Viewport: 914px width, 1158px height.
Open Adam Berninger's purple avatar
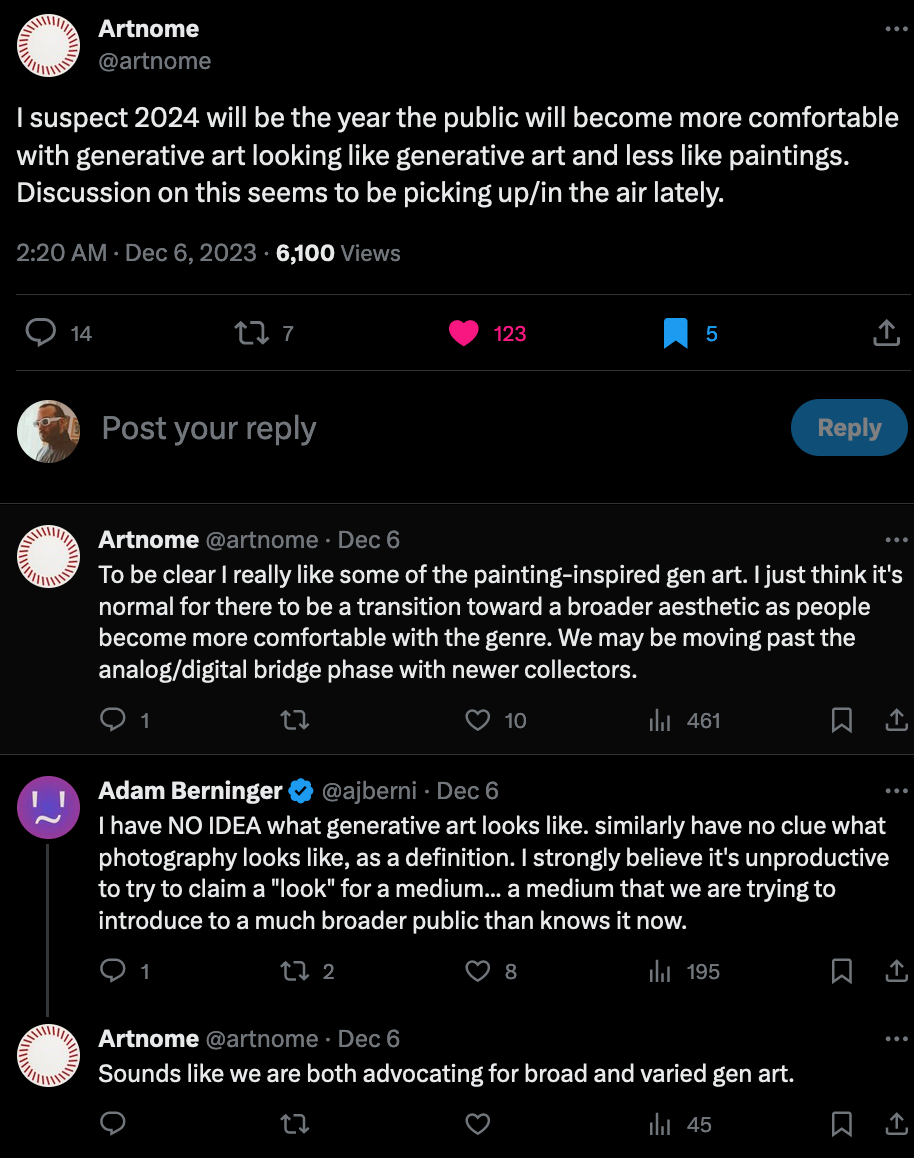pos(48,806)
